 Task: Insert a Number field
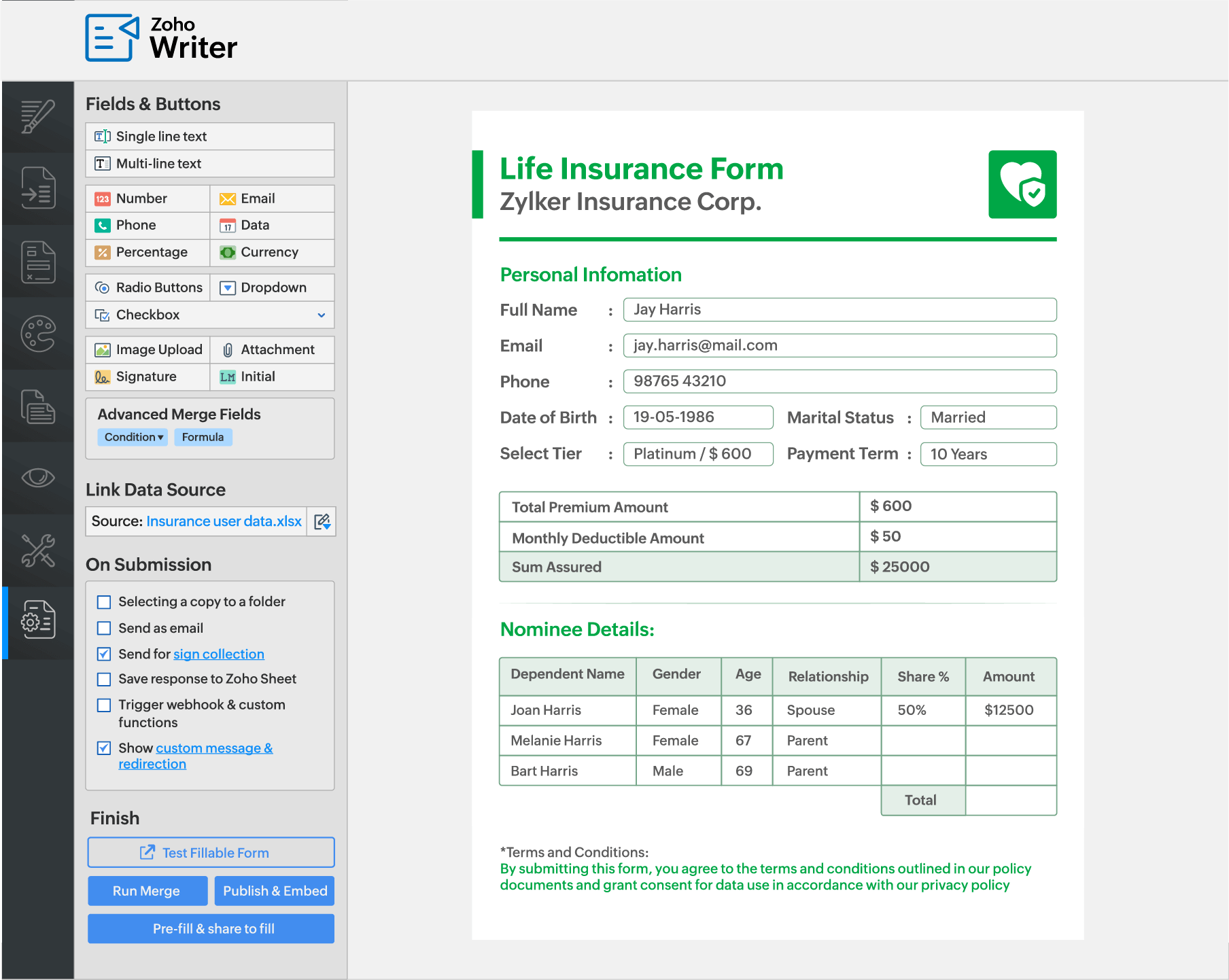click(148, 198)
